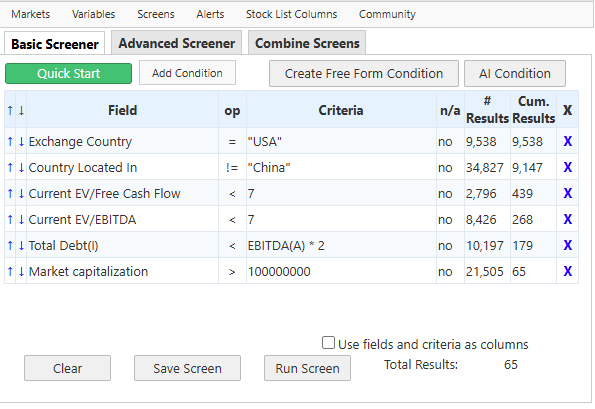Viewport: 595px width, 409px height.
Task: Click the "China" criteria value
Action: pos(269,167)
